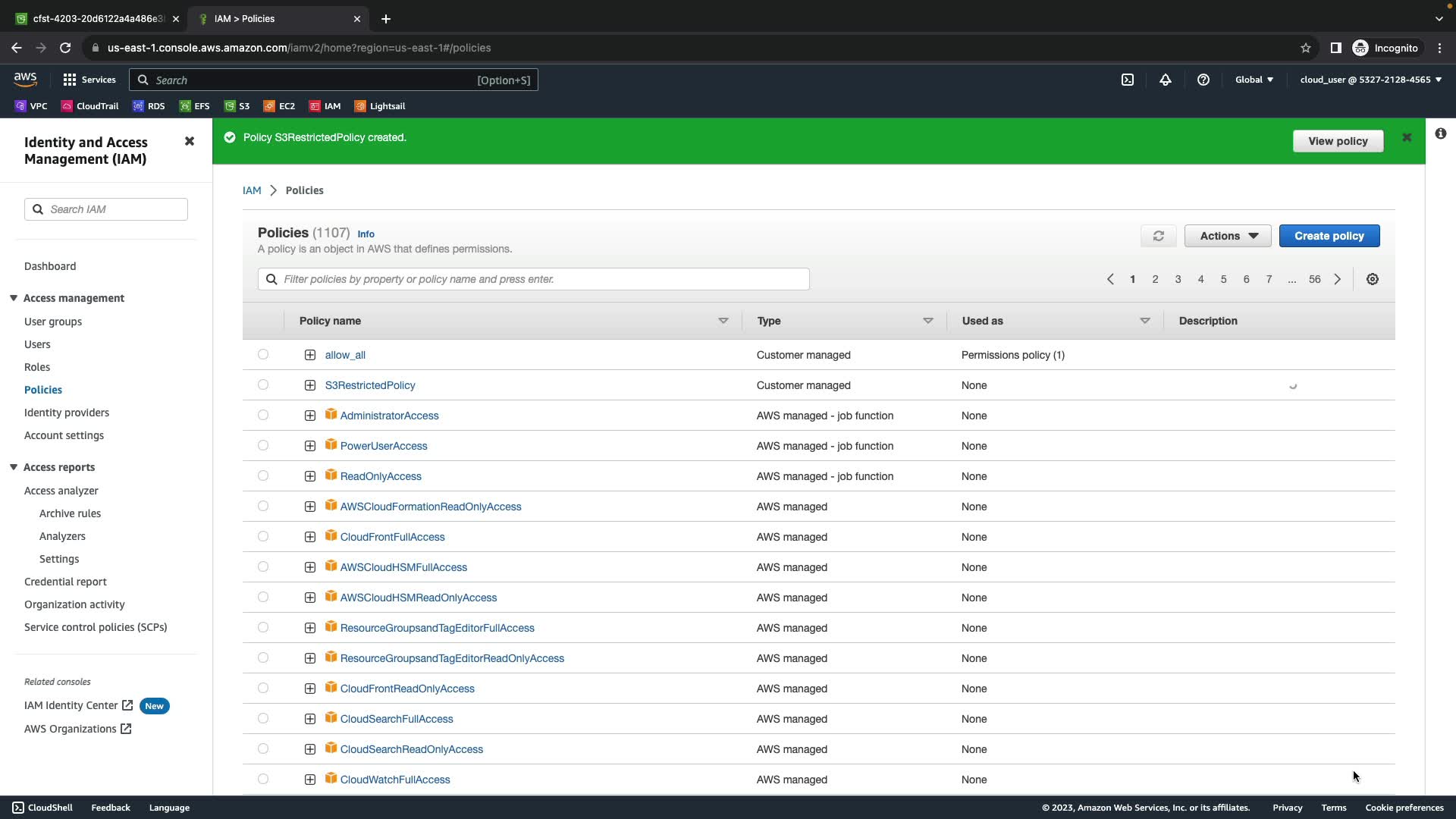Go to page 3 of policies
This screenshot has width=1456, height=819.
click(1178, 279)
